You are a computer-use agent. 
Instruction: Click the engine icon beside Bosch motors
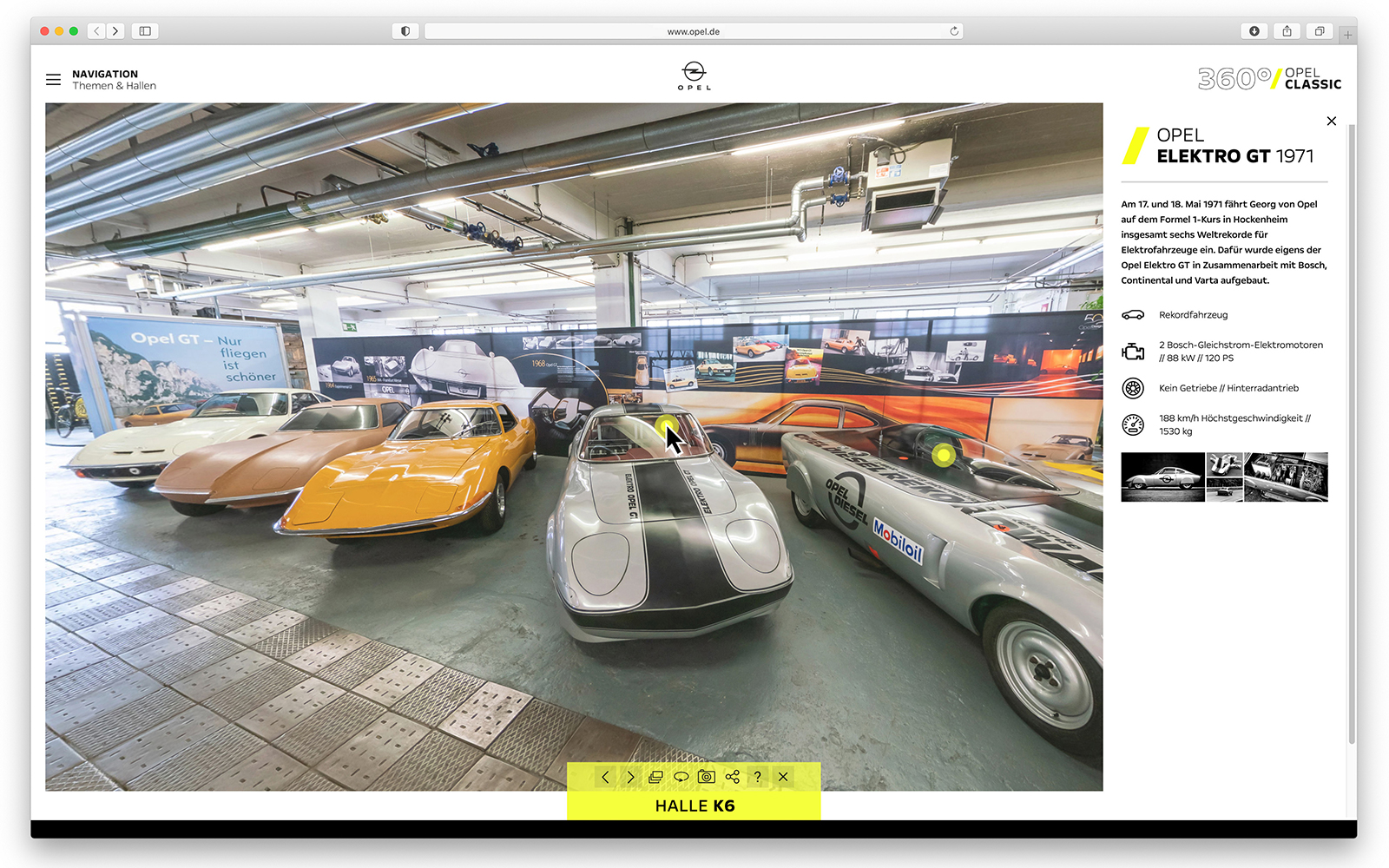pos(1133,352)
